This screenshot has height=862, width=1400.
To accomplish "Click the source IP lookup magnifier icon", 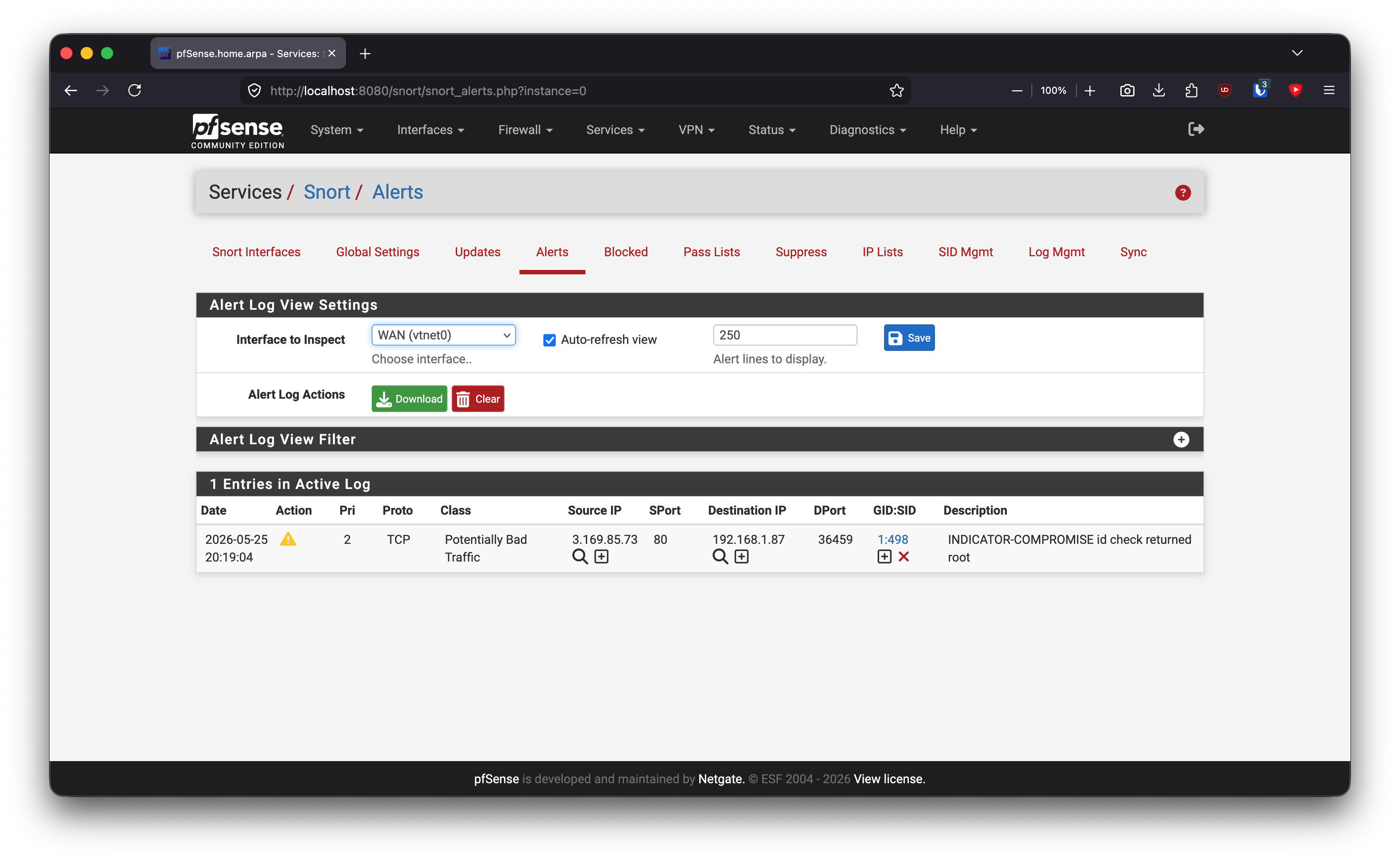I will (580, 557).
